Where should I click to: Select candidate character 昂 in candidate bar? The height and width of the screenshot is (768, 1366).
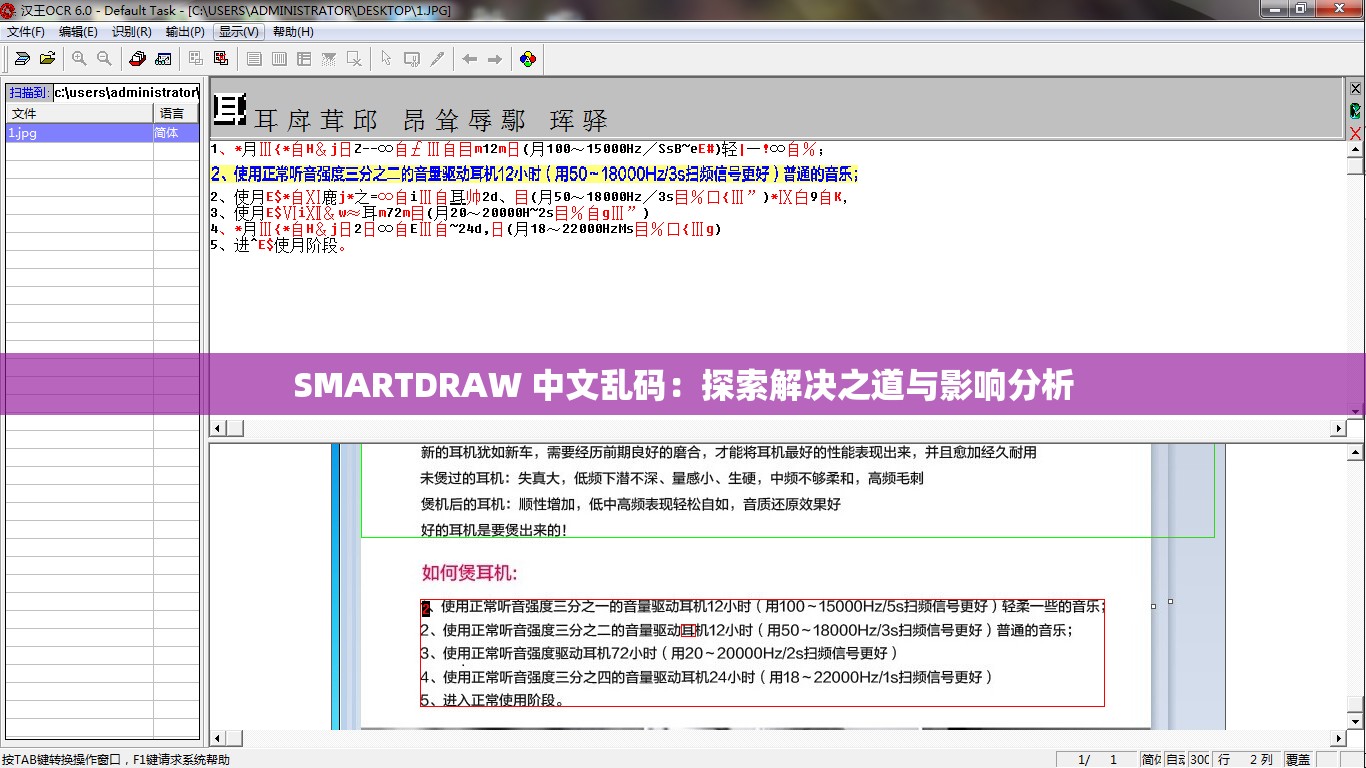pyautogui.click(x=415, y=121)
